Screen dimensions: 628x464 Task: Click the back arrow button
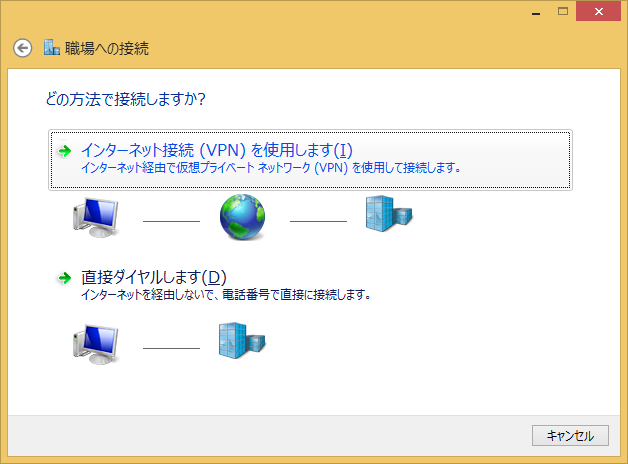click(x=22, y=48)
